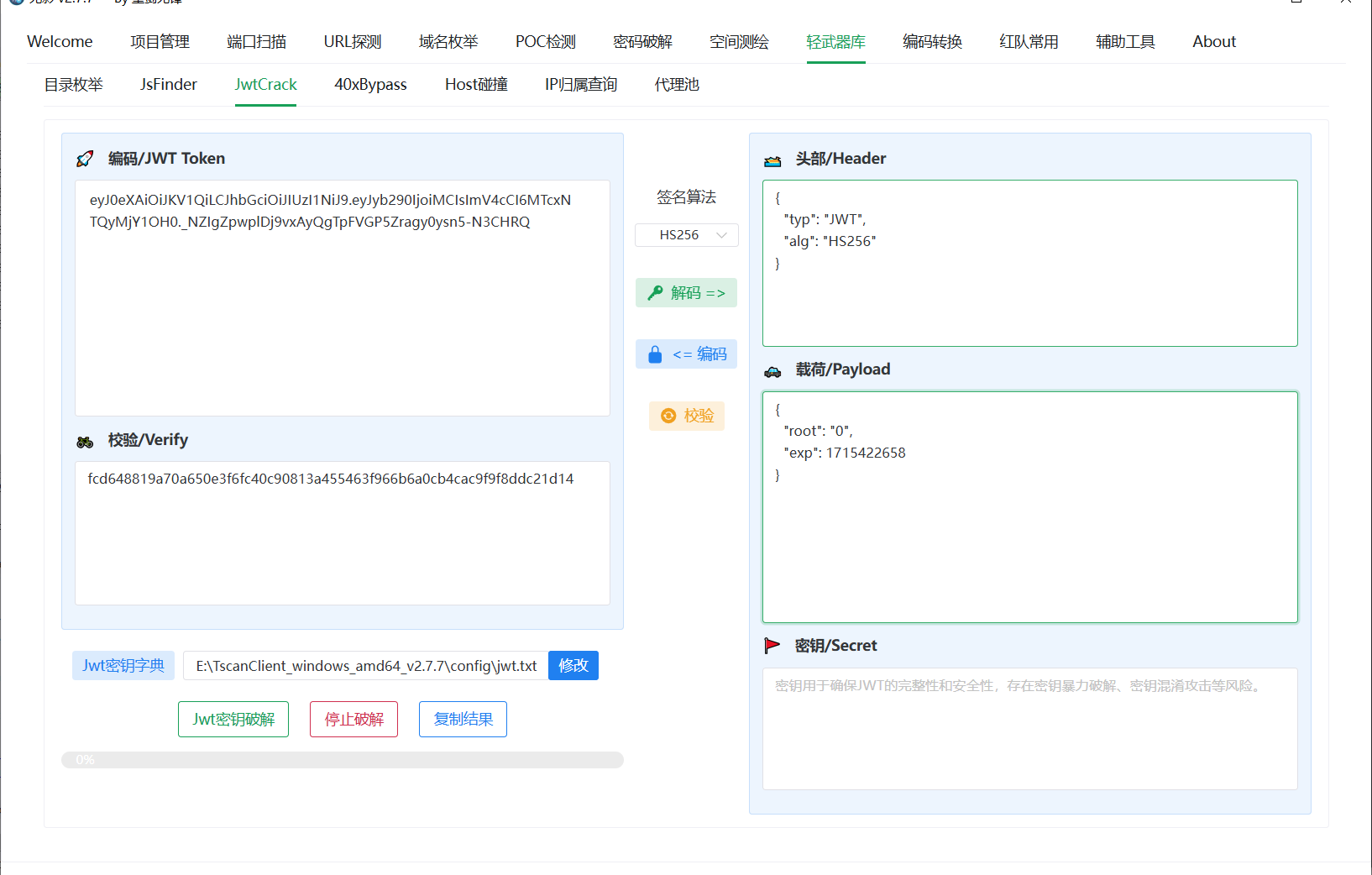Go to the 端口扫描 tab
Screen dimensions: 1372x875
tap(256, 41)
